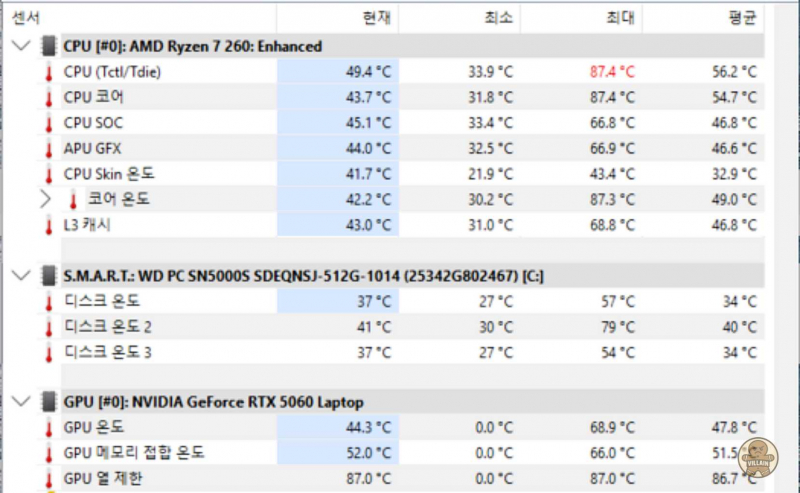Click the thermometer icon for GPU 온도
800x493 pixels.
pyautogui.click(x=47, y=429)
